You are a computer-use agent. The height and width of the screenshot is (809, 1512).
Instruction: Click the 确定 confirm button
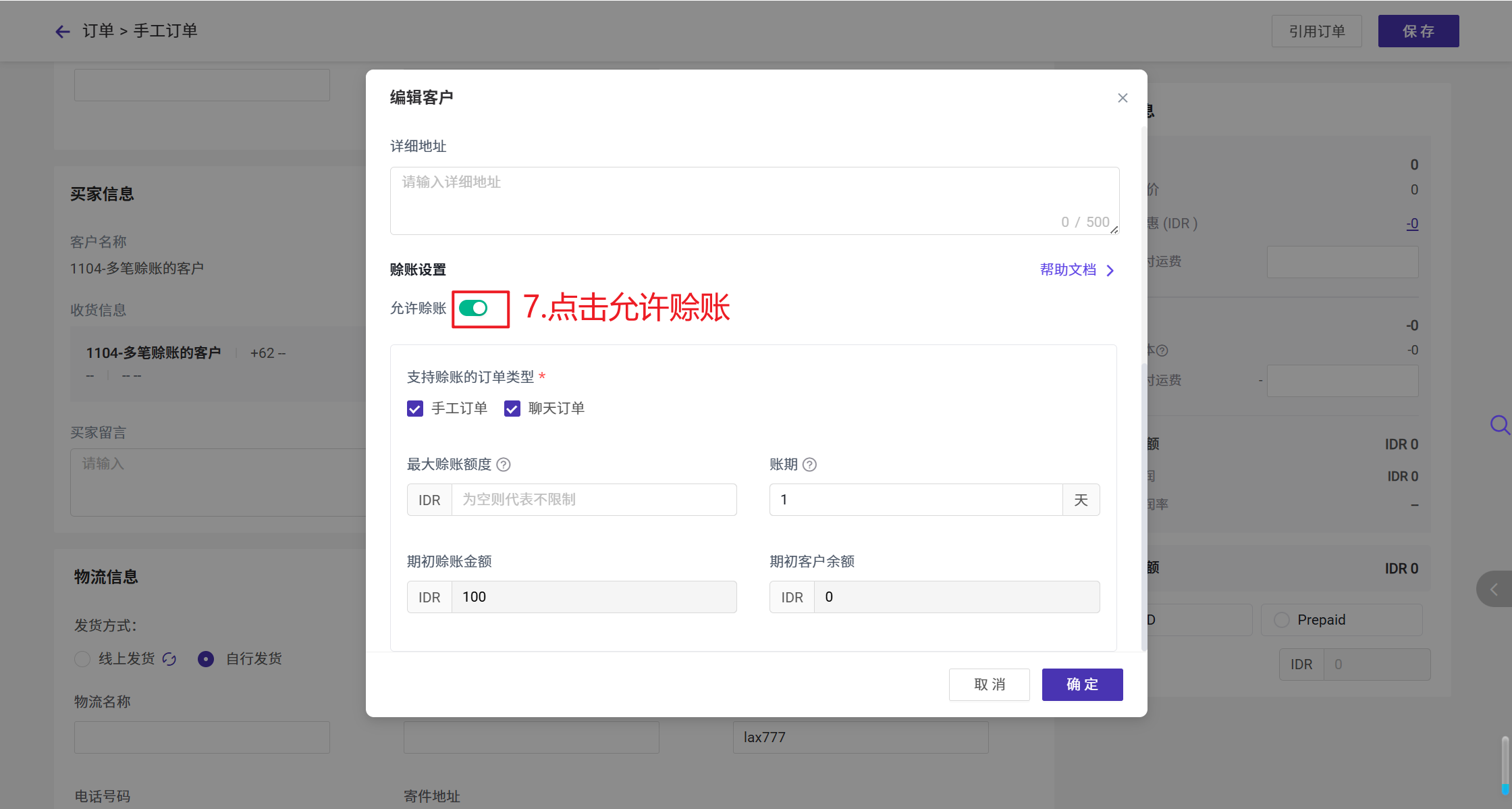(1082, 685)
